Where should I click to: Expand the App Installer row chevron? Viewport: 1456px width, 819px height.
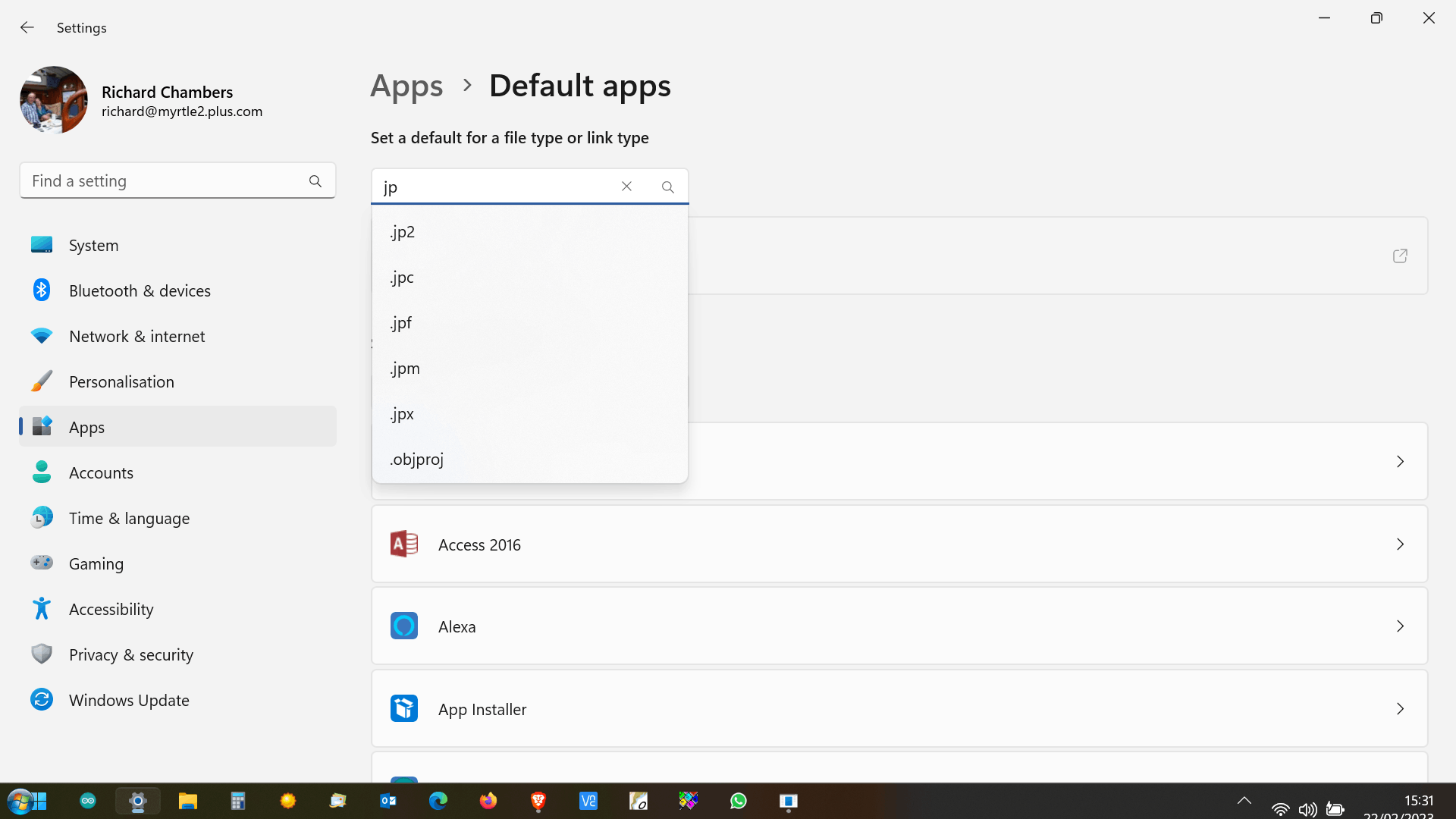coord(1400,708)
